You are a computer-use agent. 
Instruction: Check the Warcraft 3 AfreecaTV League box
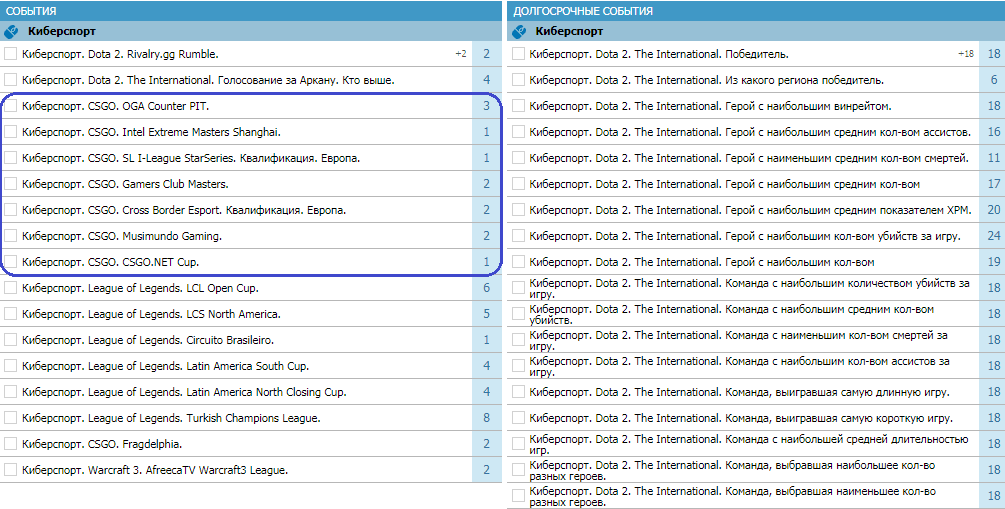click(x=10, y=470)
